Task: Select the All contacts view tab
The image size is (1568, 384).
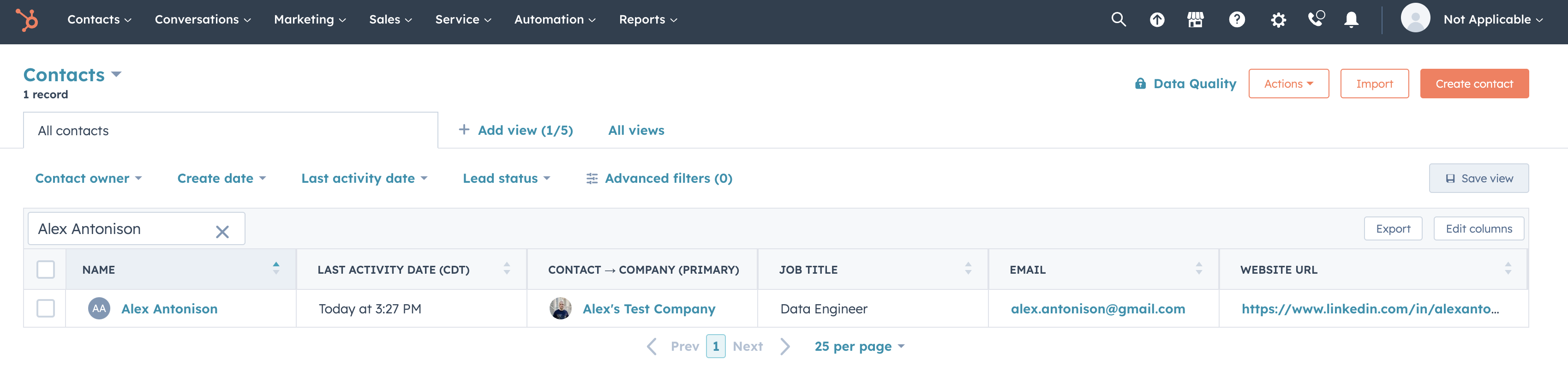Action: pos(231,130)
